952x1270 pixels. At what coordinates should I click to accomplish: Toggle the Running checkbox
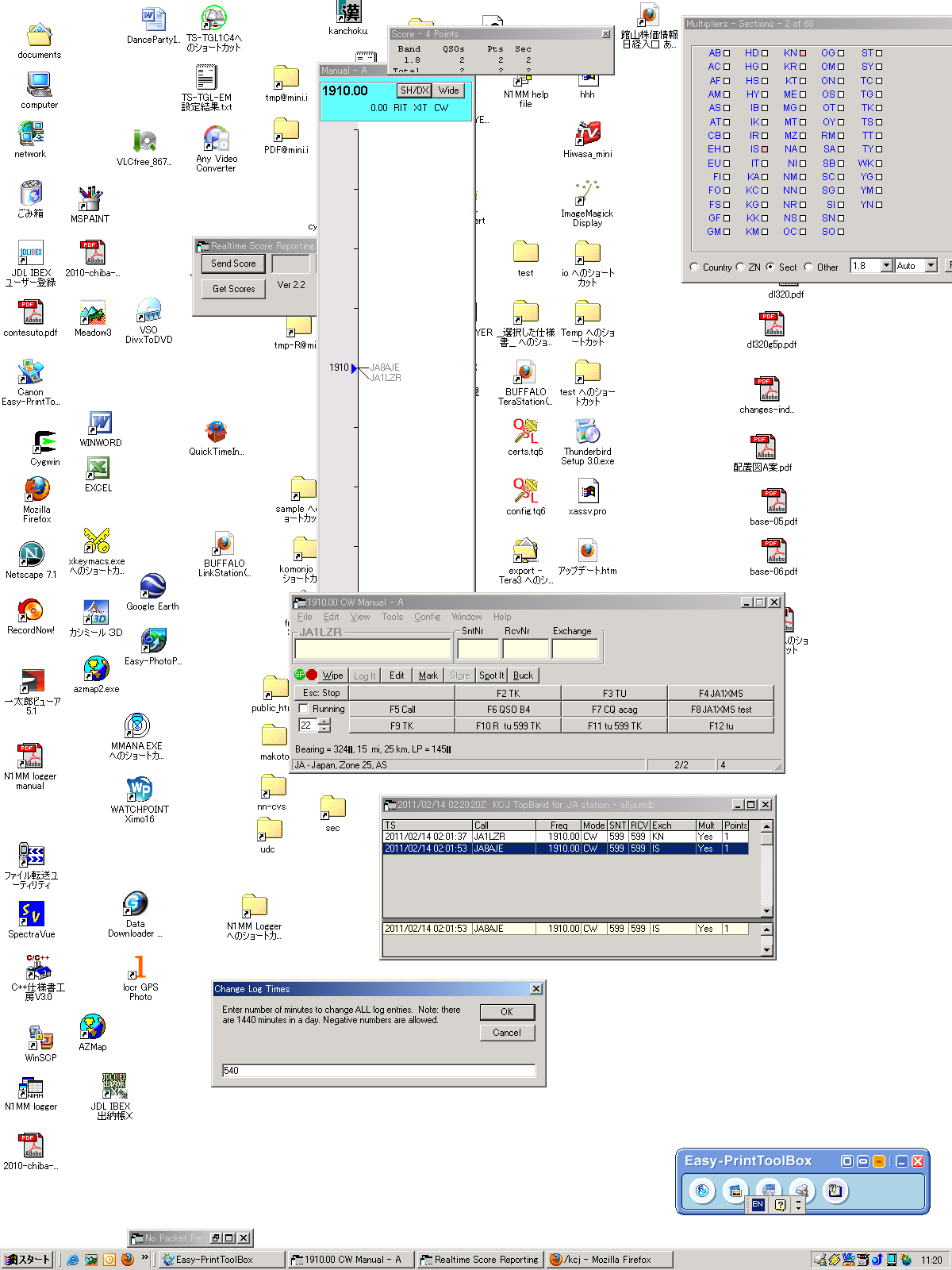point(304,709)
